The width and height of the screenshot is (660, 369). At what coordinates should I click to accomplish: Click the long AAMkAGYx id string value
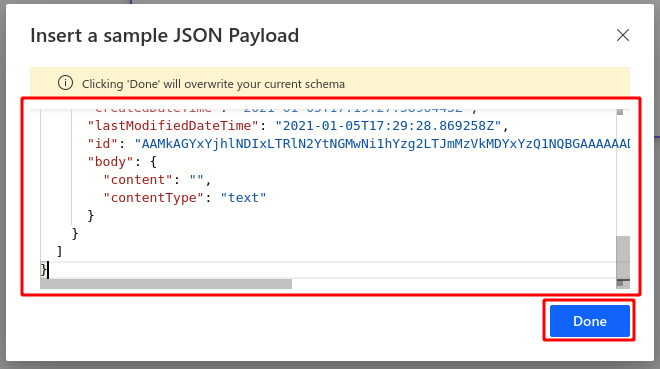(382, 144)
